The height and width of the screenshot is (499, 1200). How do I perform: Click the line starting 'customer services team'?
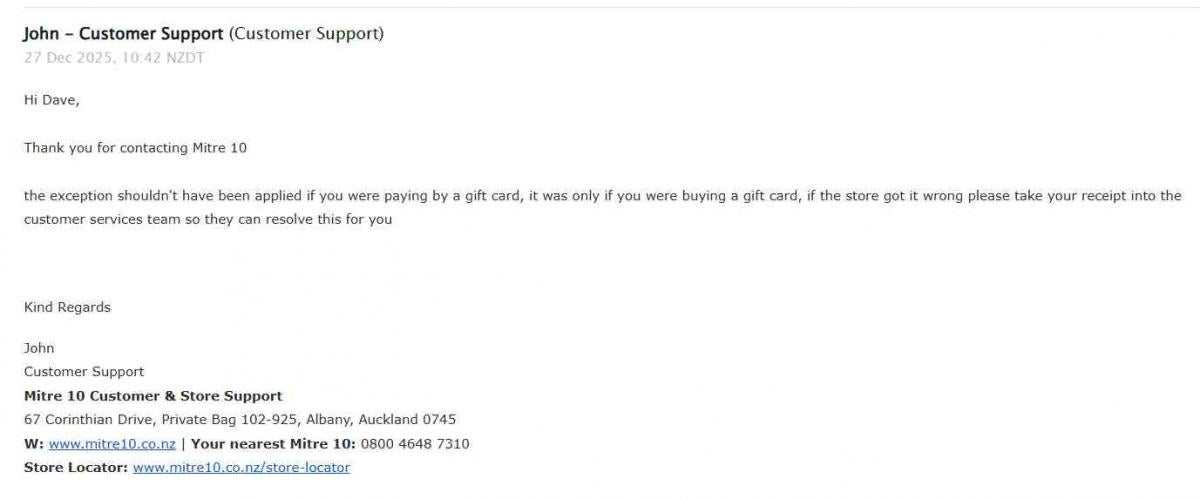click(x=208, y=219)
